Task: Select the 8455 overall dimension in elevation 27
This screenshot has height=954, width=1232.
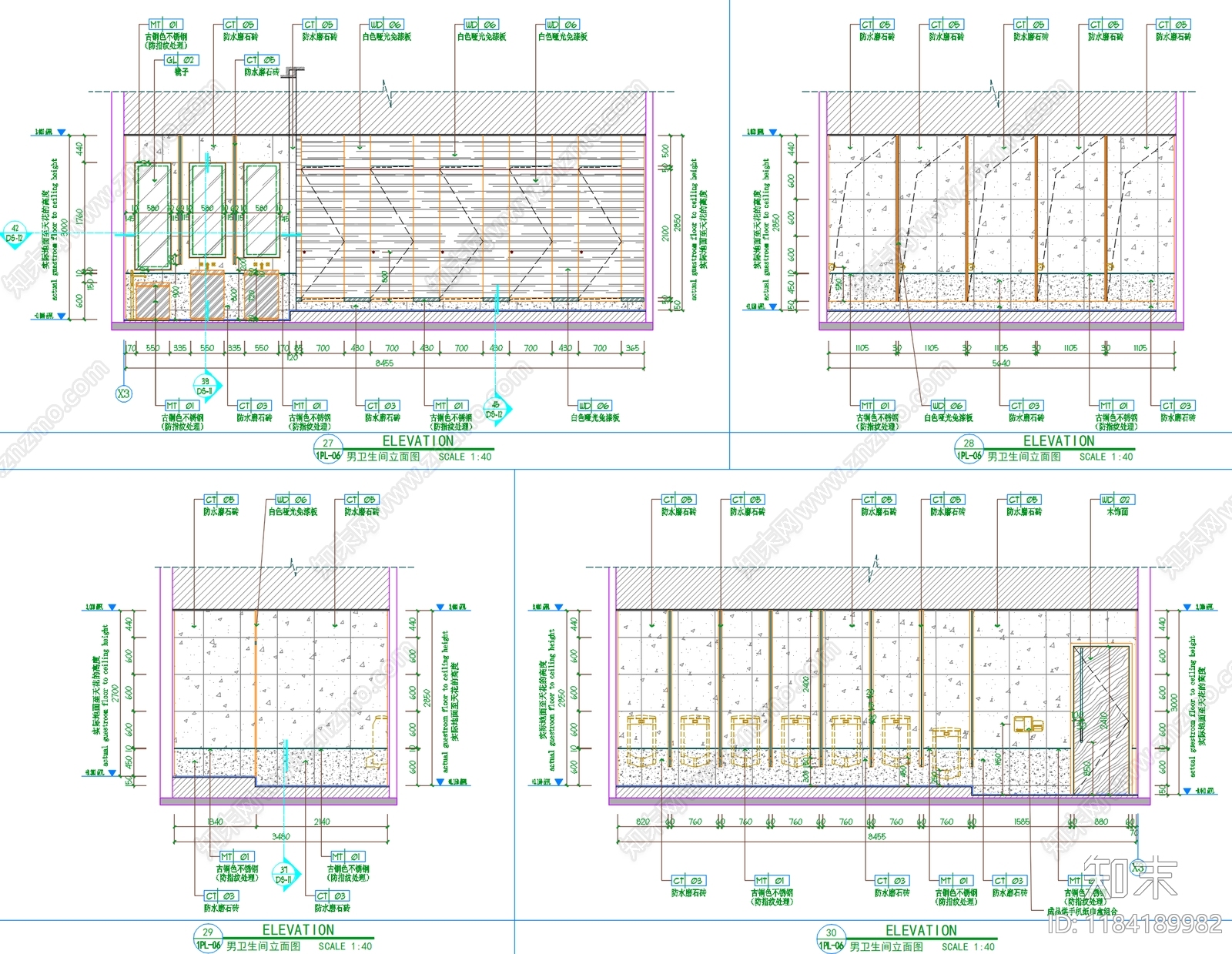Action: (384, 363)
